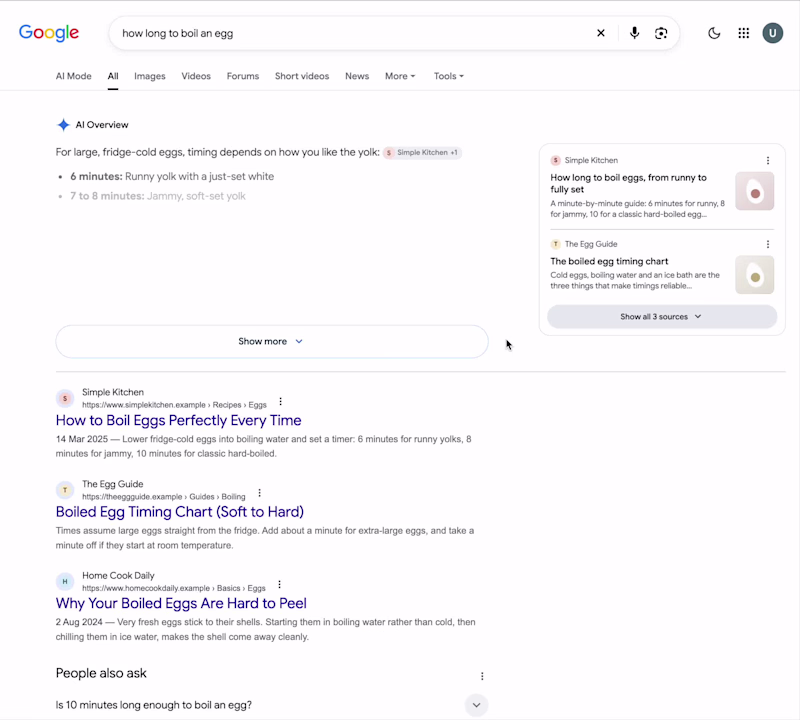
Task: Switch to the News tab
Action: [x=357, y=76]
